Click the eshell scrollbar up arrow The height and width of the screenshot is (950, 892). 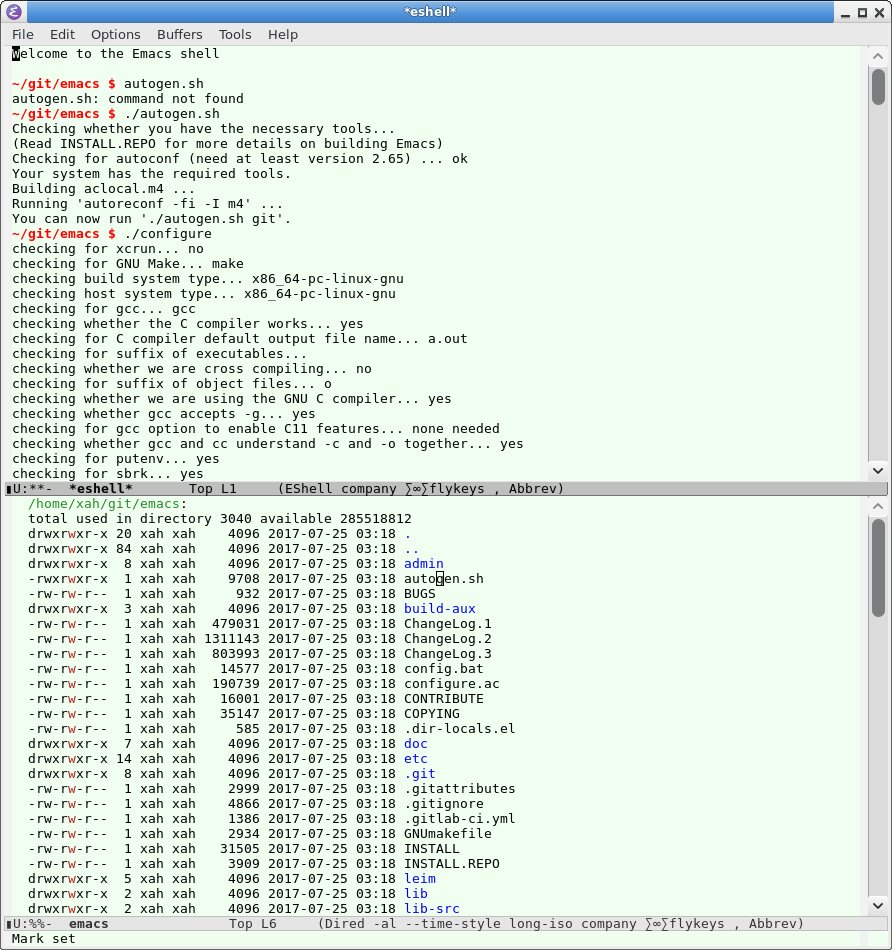(877, 56)
